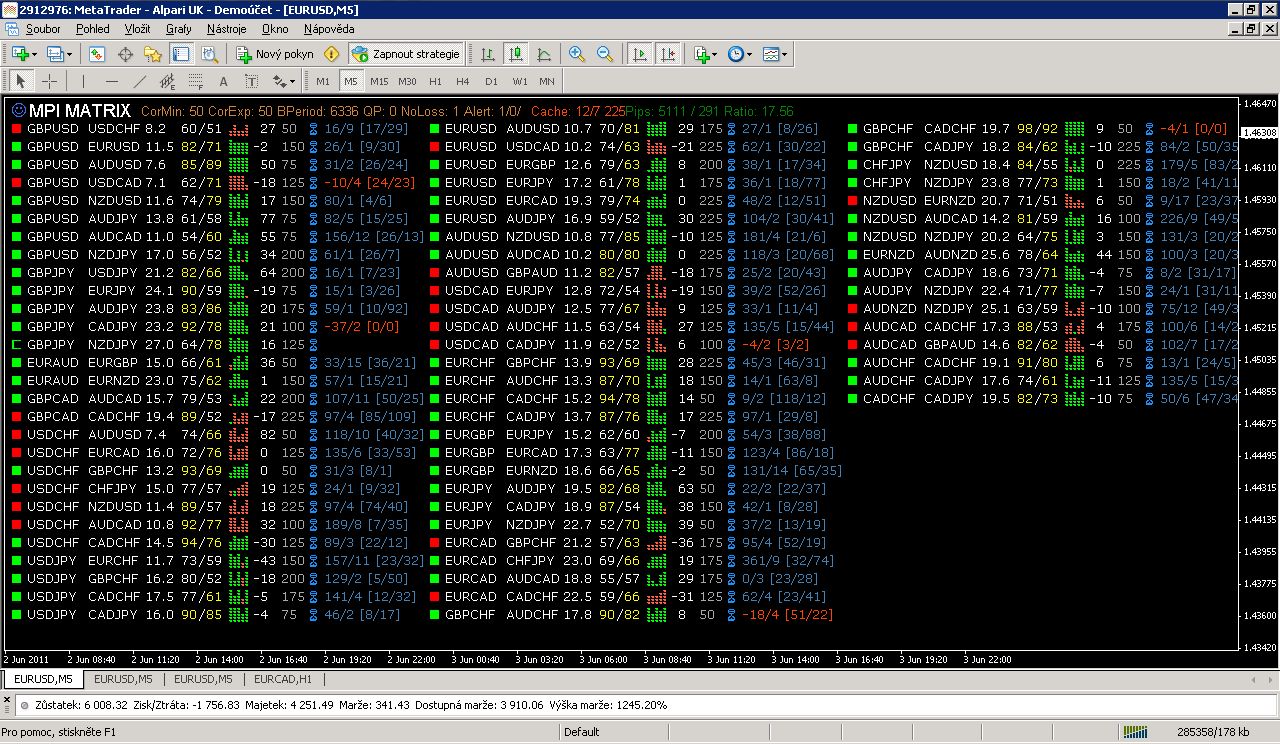Switch to the EURCAD,H1 chart tab
1280x744 pixels.
(283, 679)
